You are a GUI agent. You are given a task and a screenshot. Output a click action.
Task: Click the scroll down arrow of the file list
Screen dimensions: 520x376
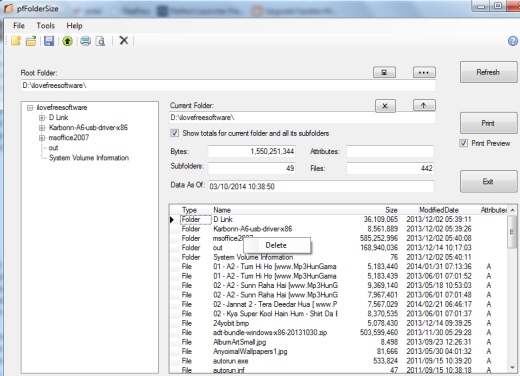pyautogui.click(x=512, y=367)
